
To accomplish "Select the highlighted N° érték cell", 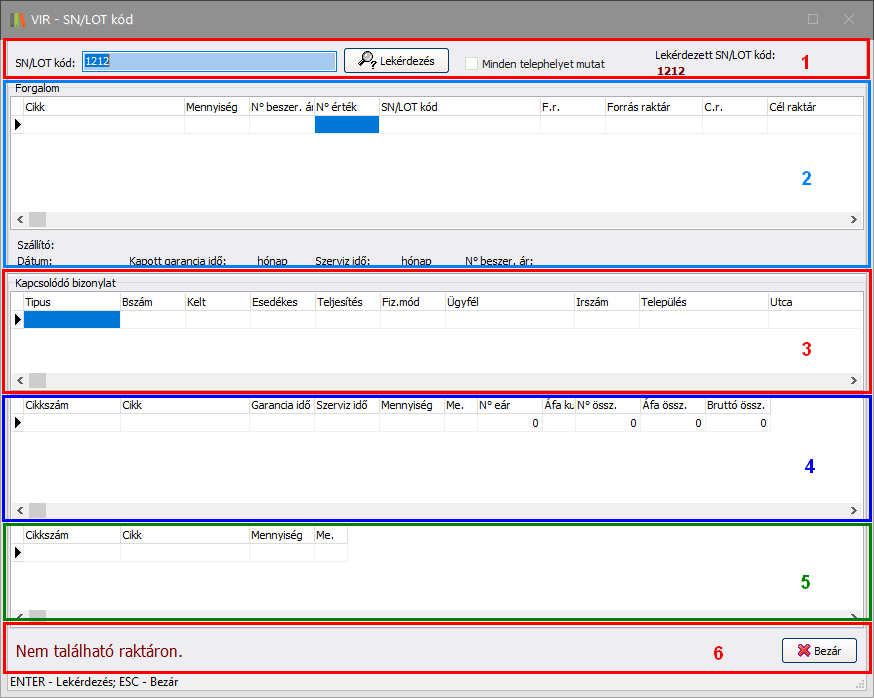I will [x=346, y=125].
